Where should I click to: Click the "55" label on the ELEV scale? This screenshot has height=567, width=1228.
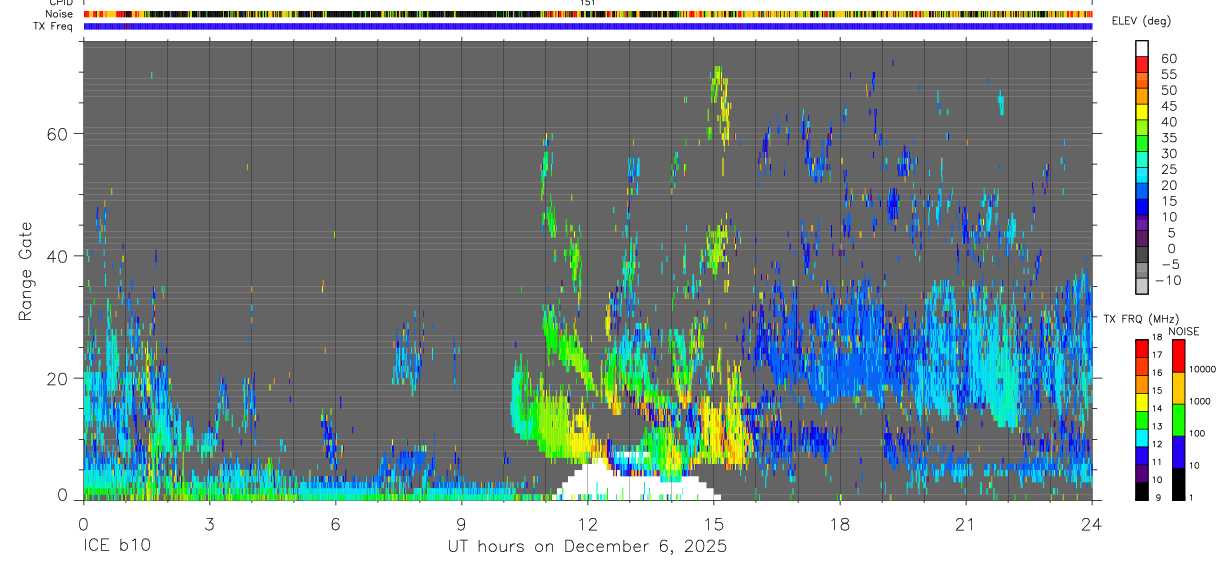coord(1168,75)
